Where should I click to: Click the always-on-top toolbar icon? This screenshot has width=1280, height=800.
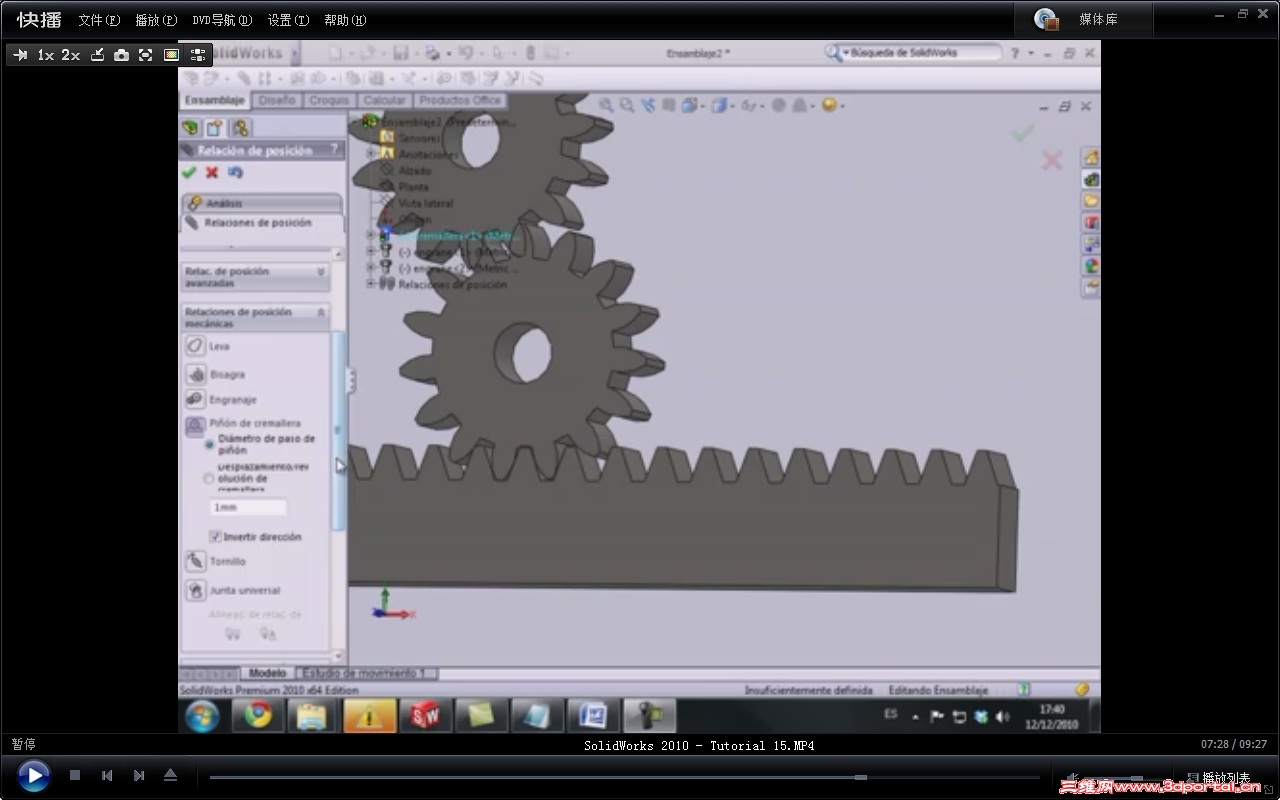click(97, 55)
